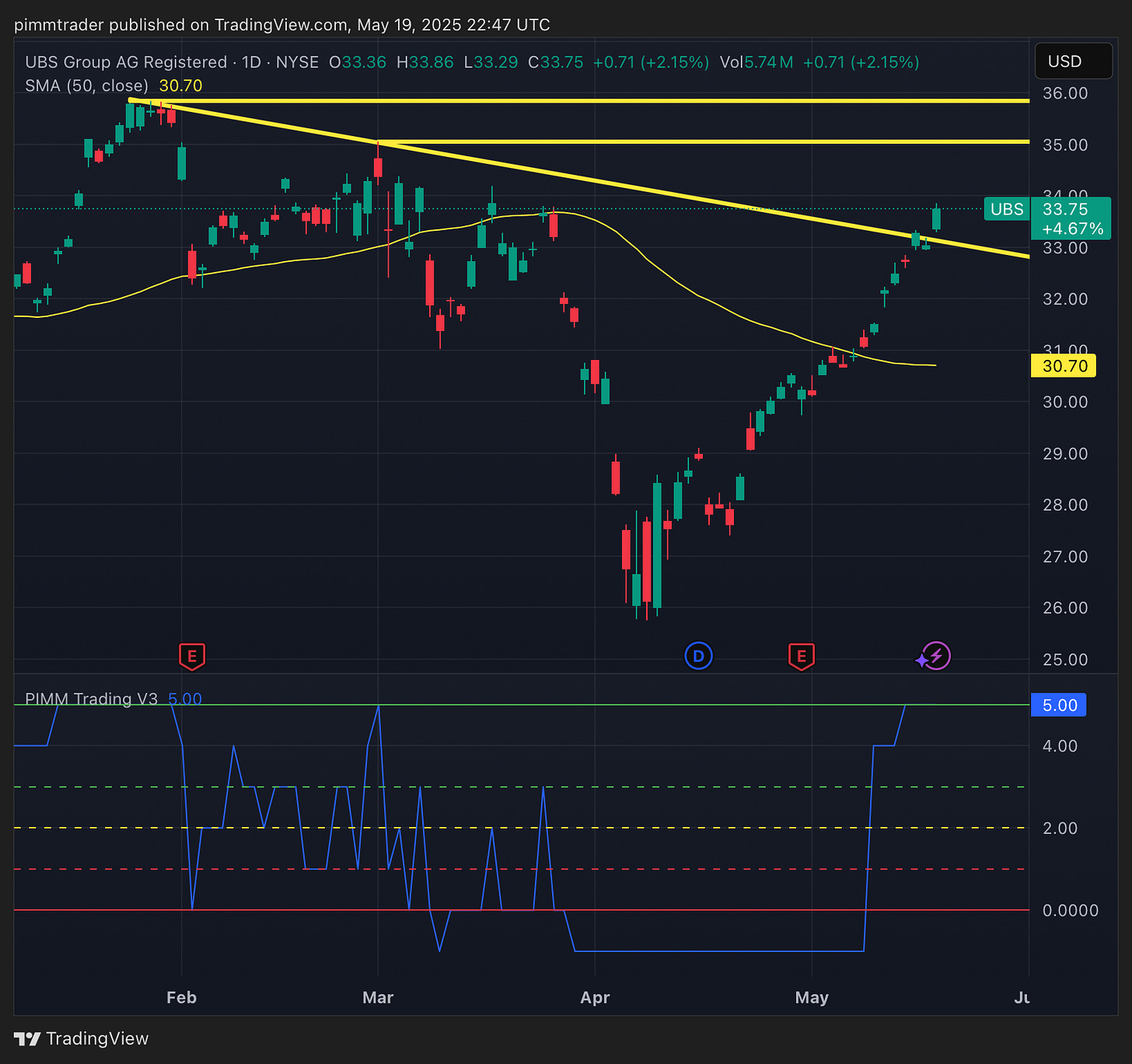Click the Feb label on time axis
Screen dimensions: 1132x1064
click(181, 997)
